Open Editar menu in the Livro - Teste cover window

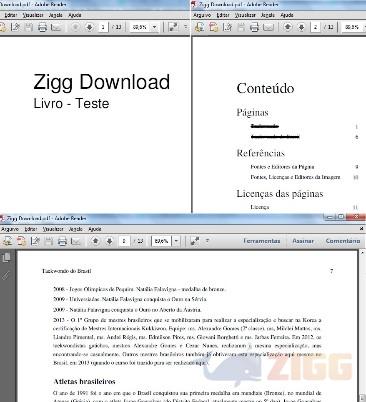(x=11, y=15)
